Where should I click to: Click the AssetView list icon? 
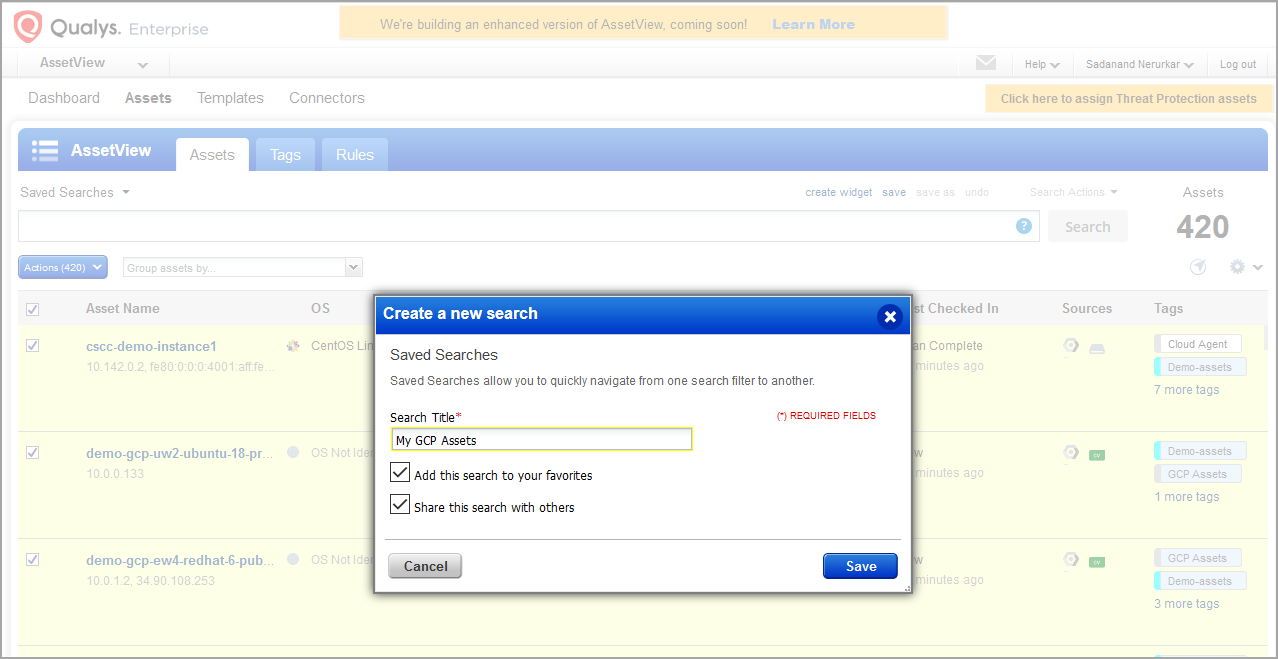pos(45,151)
